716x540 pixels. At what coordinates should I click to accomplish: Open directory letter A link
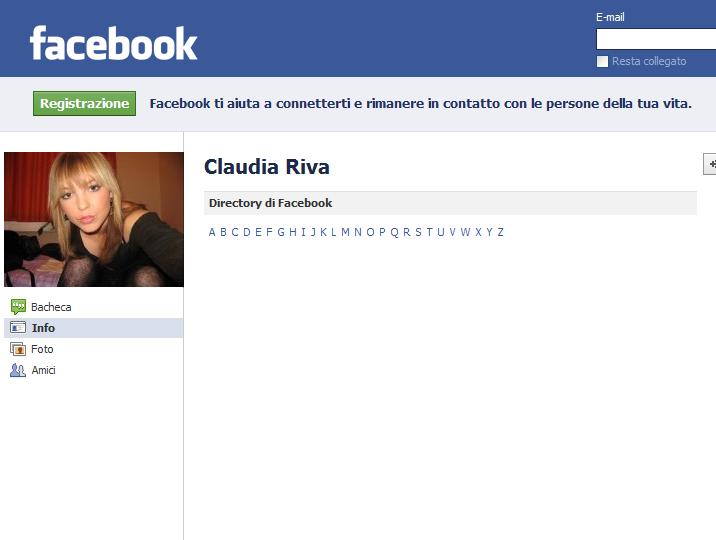[x=212, y=232]
